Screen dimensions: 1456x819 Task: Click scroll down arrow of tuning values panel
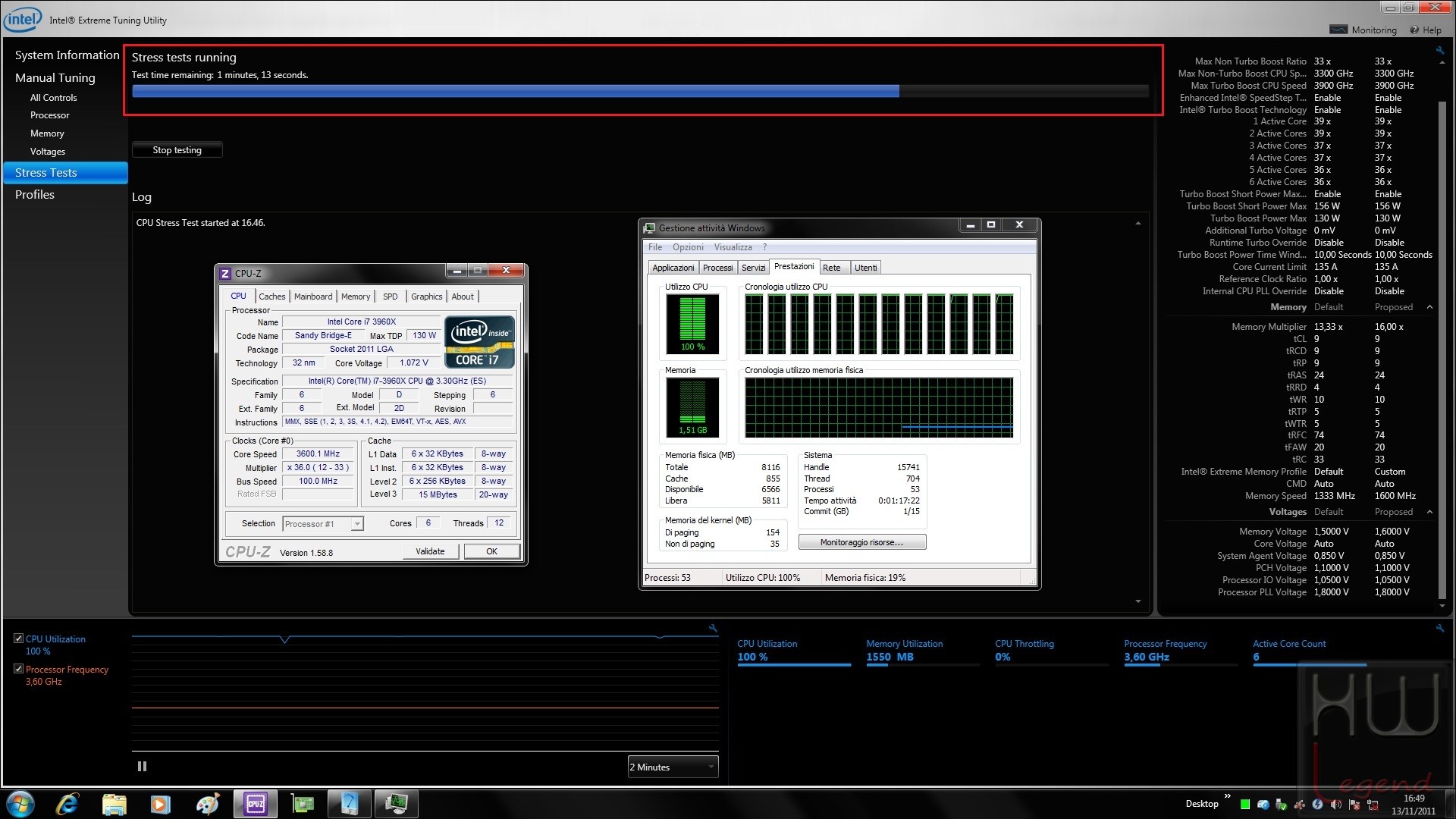pyautogui.click(x=1442, y=606)
